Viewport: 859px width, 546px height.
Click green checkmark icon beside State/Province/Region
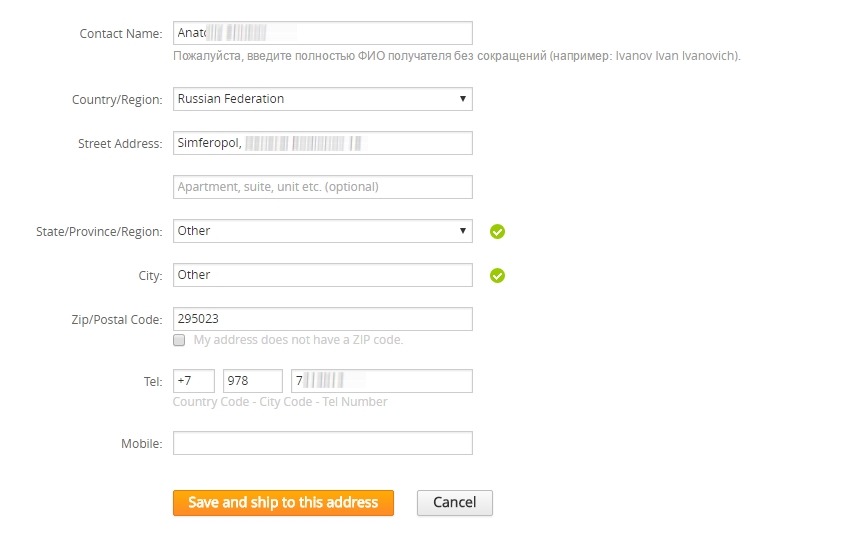(x=497, y=232)
